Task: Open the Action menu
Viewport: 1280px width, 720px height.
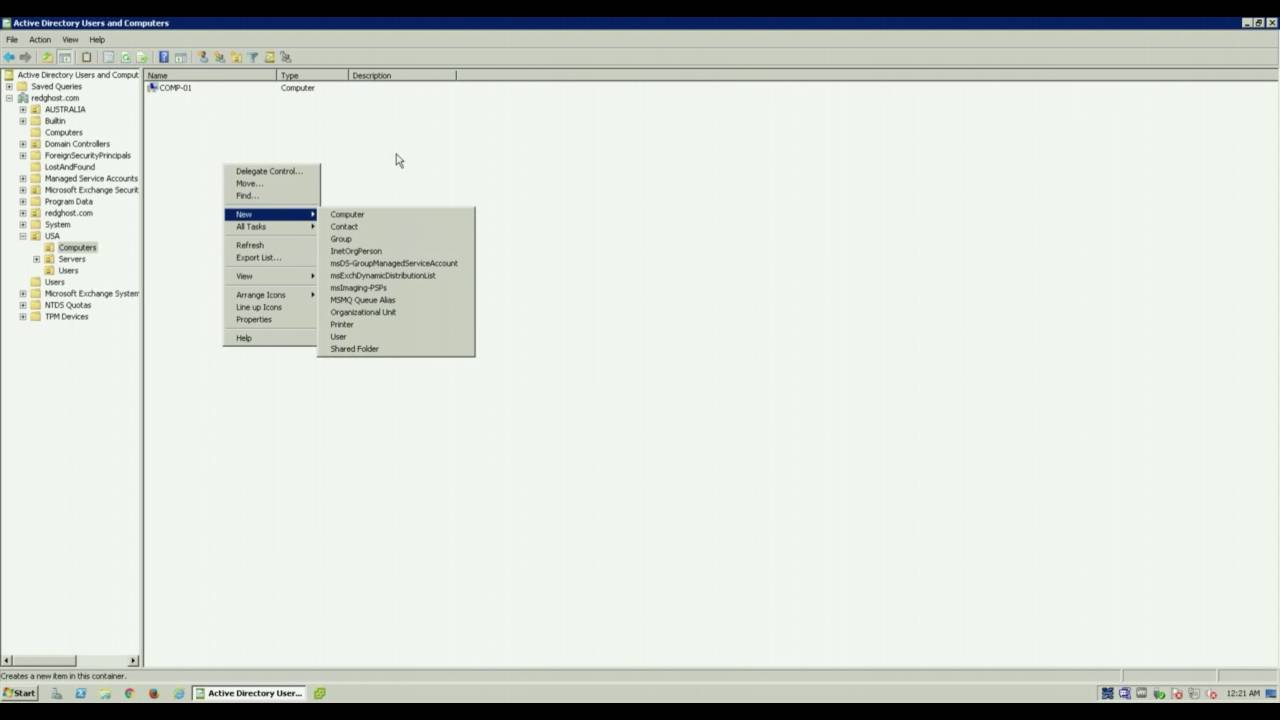Action: click(x=40, y=40)
